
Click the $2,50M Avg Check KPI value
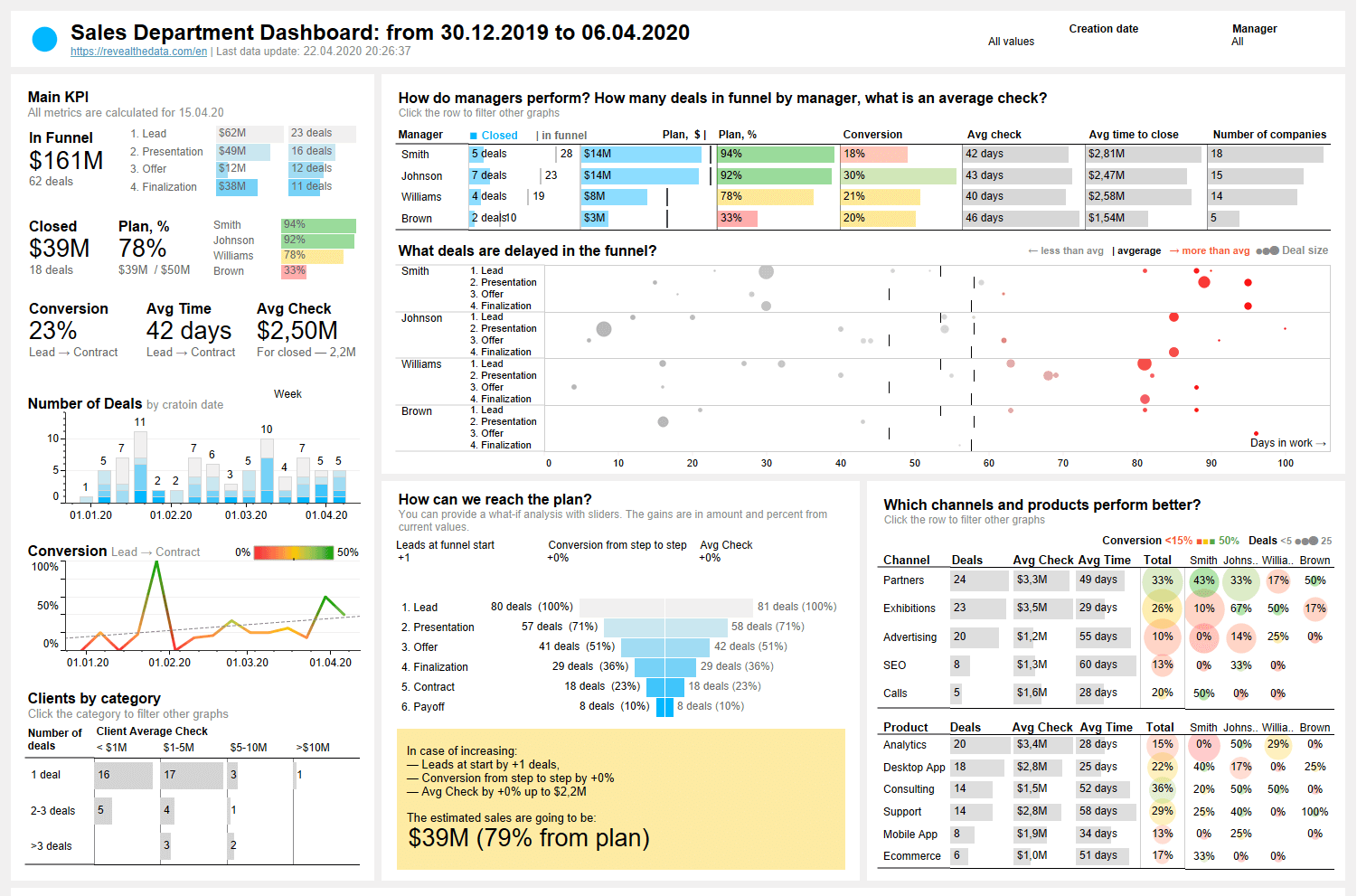pos(297,331)
